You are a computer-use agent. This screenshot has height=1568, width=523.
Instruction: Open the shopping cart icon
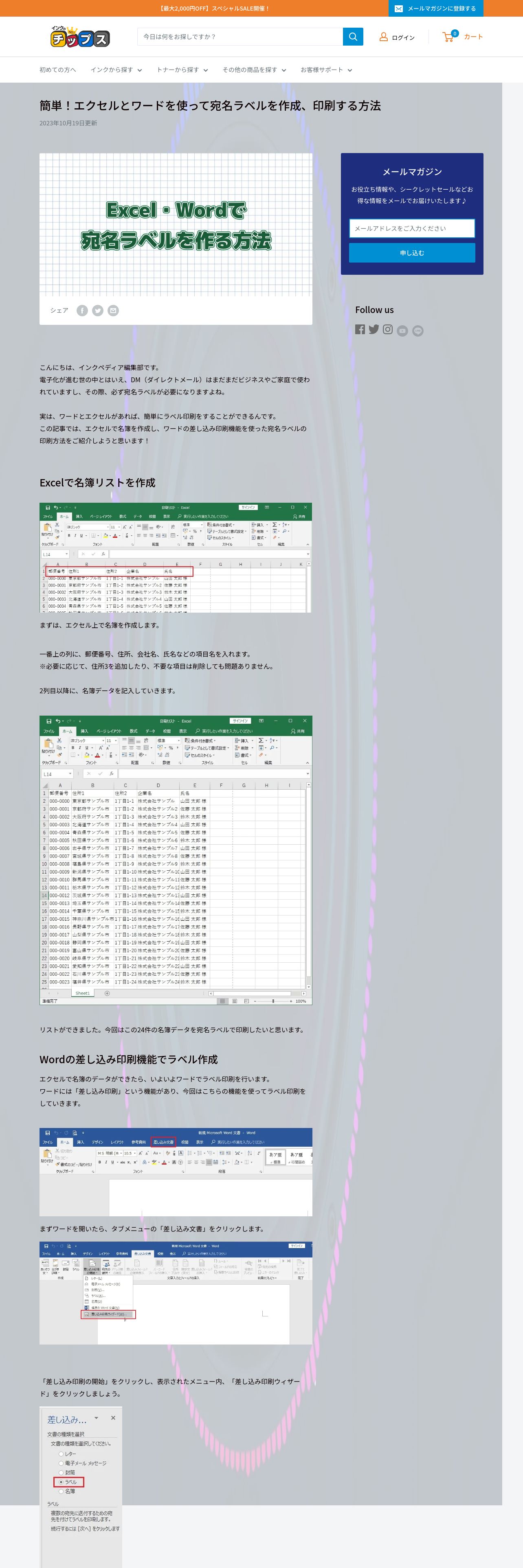tap(449, 37)
